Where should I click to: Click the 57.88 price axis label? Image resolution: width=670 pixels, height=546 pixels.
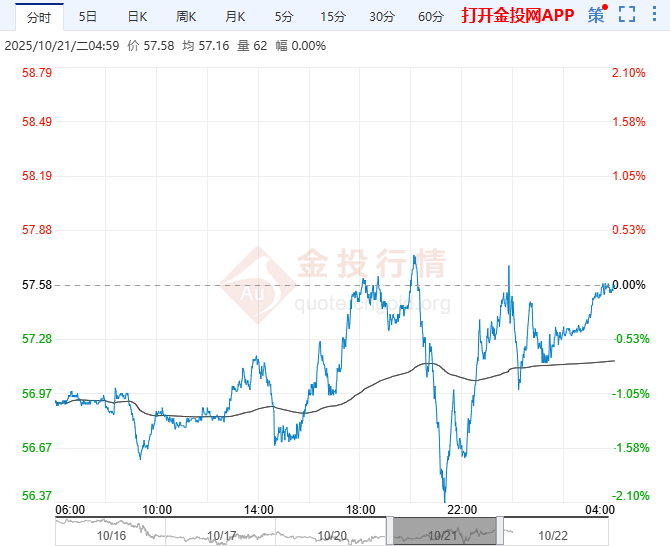37,230
